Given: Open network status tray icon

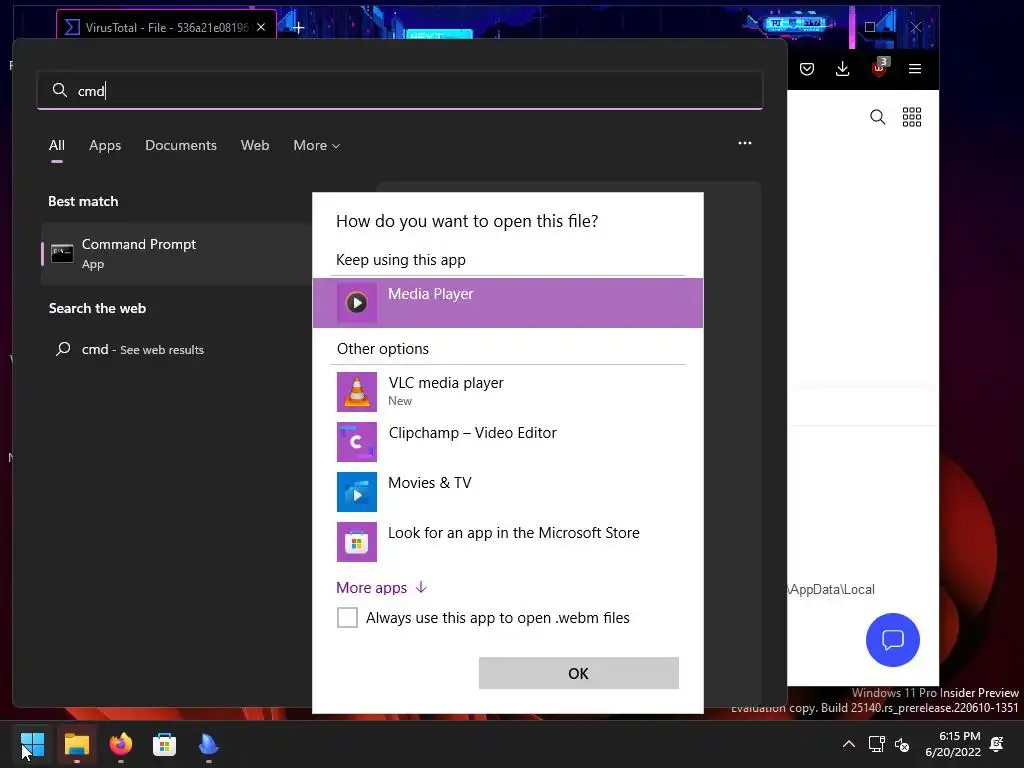Looking at the screenshot, I should tap(876, 744).
